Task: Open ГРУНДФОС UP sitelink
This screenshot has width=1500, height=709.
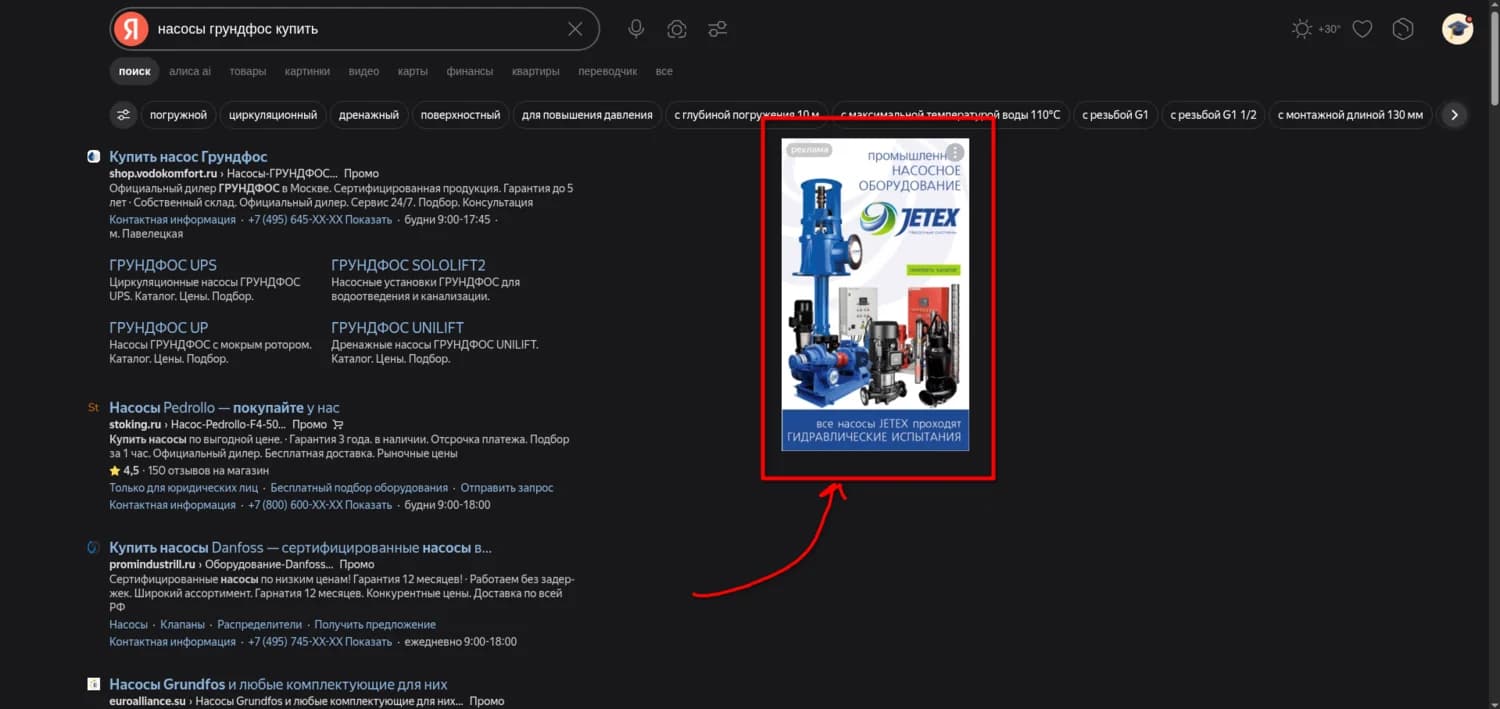Action: pos(159,328)
